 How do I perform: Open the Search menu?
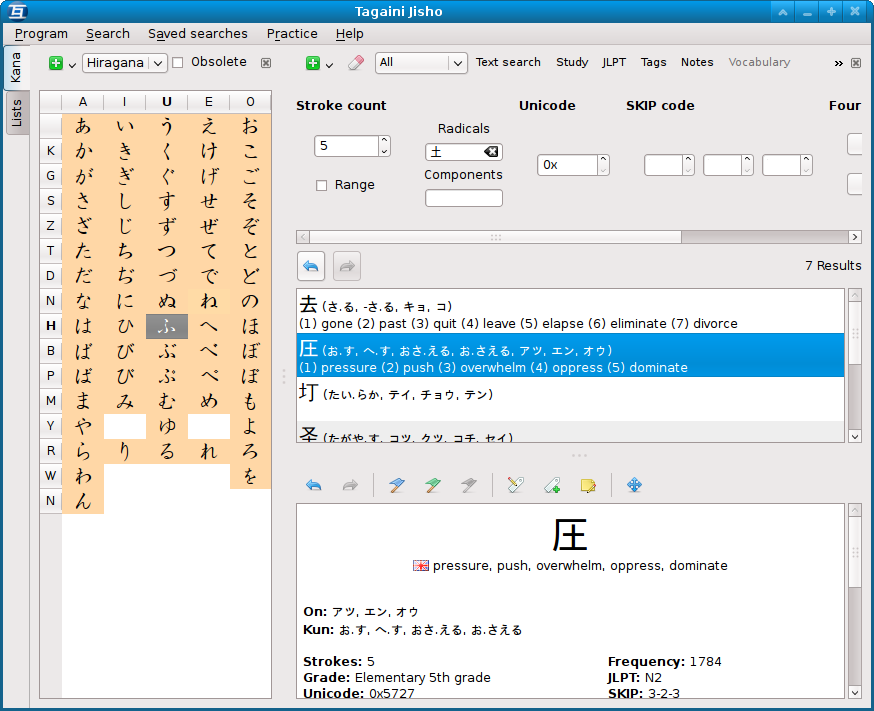pos(108,34)
